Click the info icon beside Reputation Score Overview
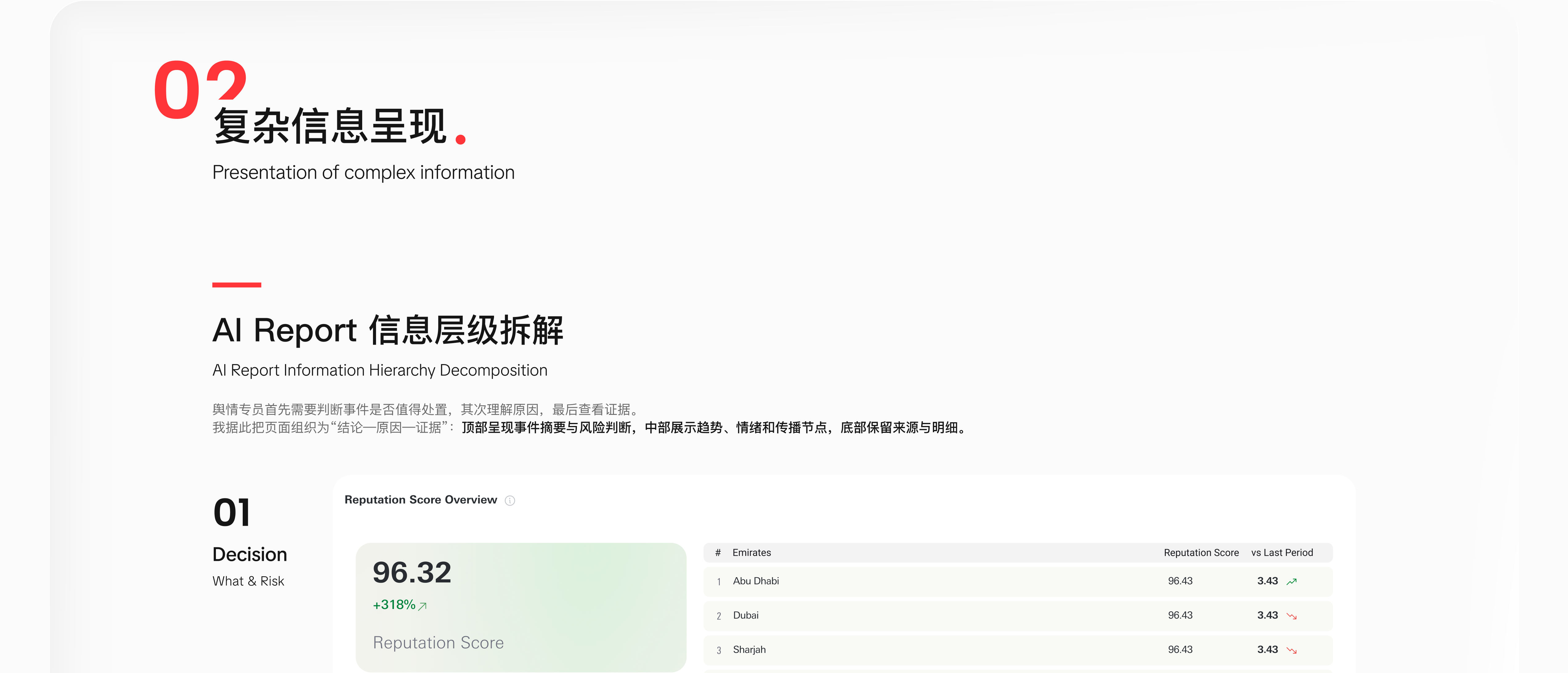Image resolution: width=1568 pixels, height=673 pixels. pyautogui.click(x=510, y=500)
